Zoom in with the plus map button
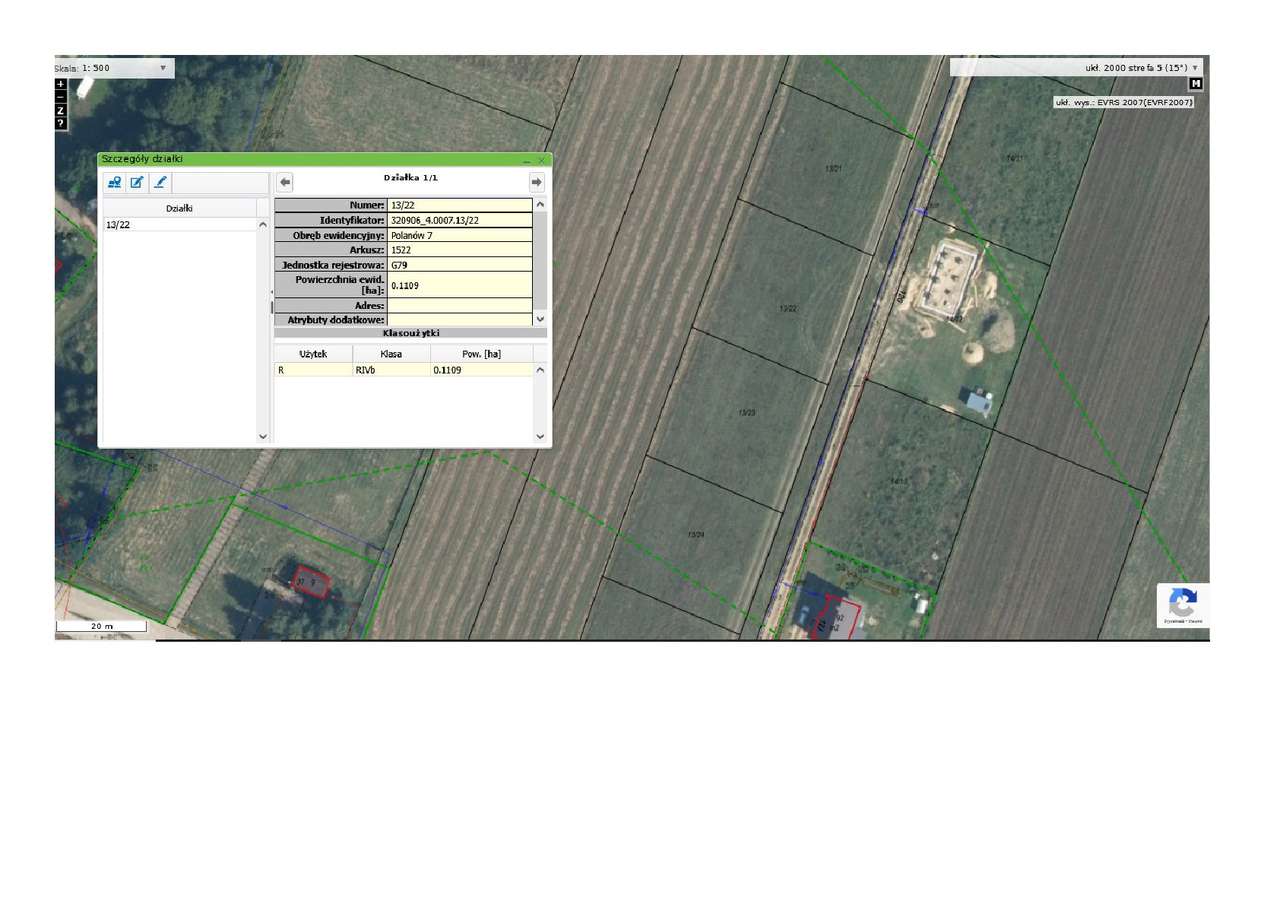 pyautogui.click(x=61, y=84)
